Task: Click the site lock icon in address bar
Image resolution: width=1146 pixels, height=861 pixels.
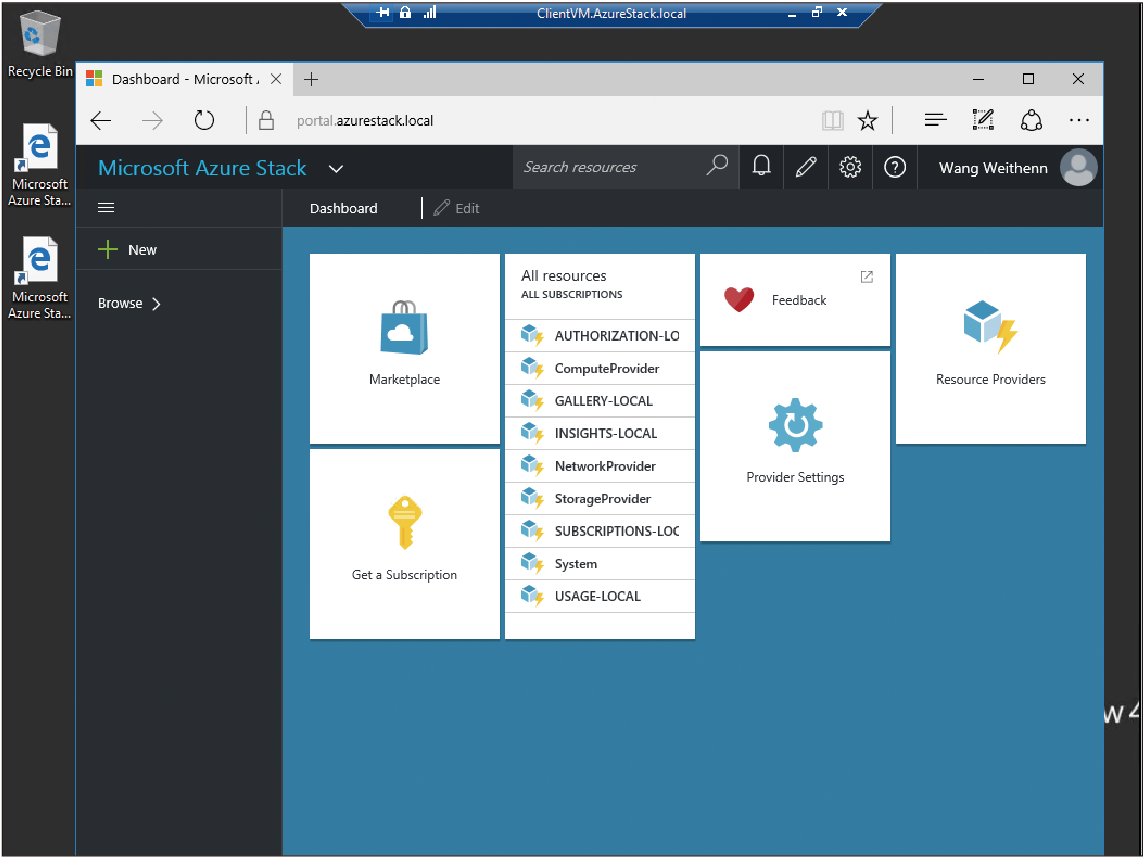Action: pos(267,120)
